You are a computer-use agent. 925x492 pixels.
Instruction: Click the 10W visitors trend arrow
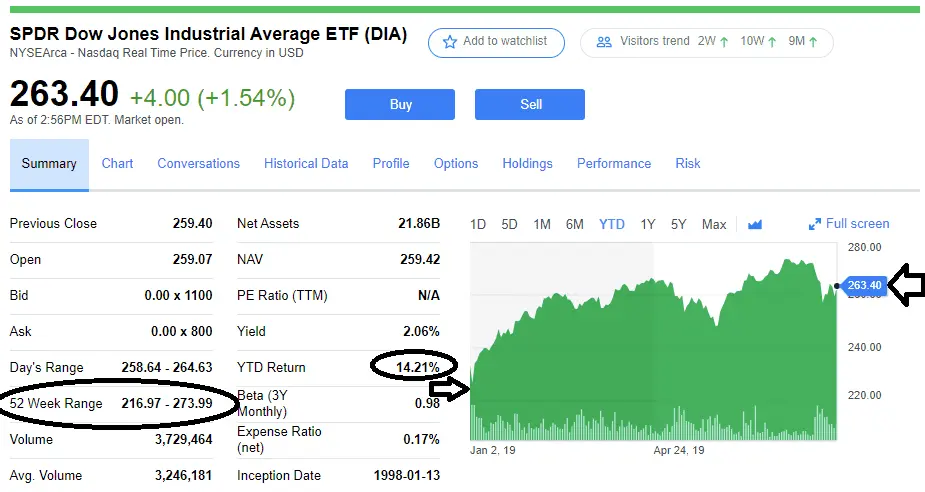pyautogui.click(x=773, y=42)
